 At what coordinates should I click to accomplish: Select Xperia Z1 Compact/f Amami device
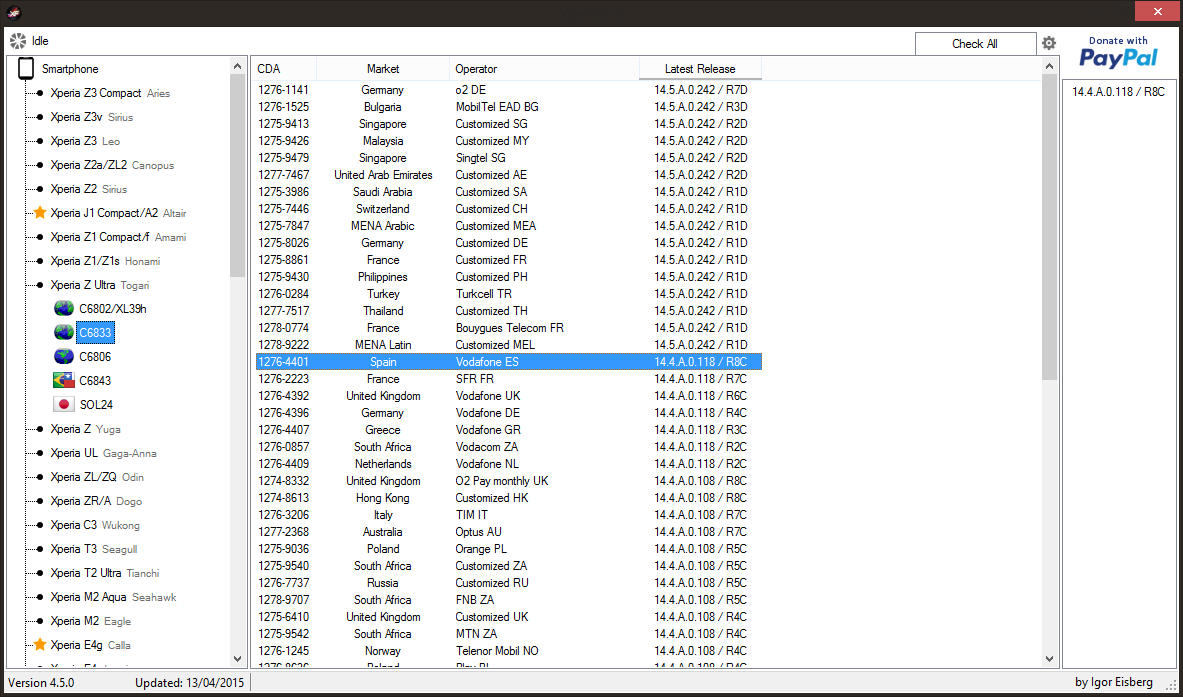[x=118, y=237]
